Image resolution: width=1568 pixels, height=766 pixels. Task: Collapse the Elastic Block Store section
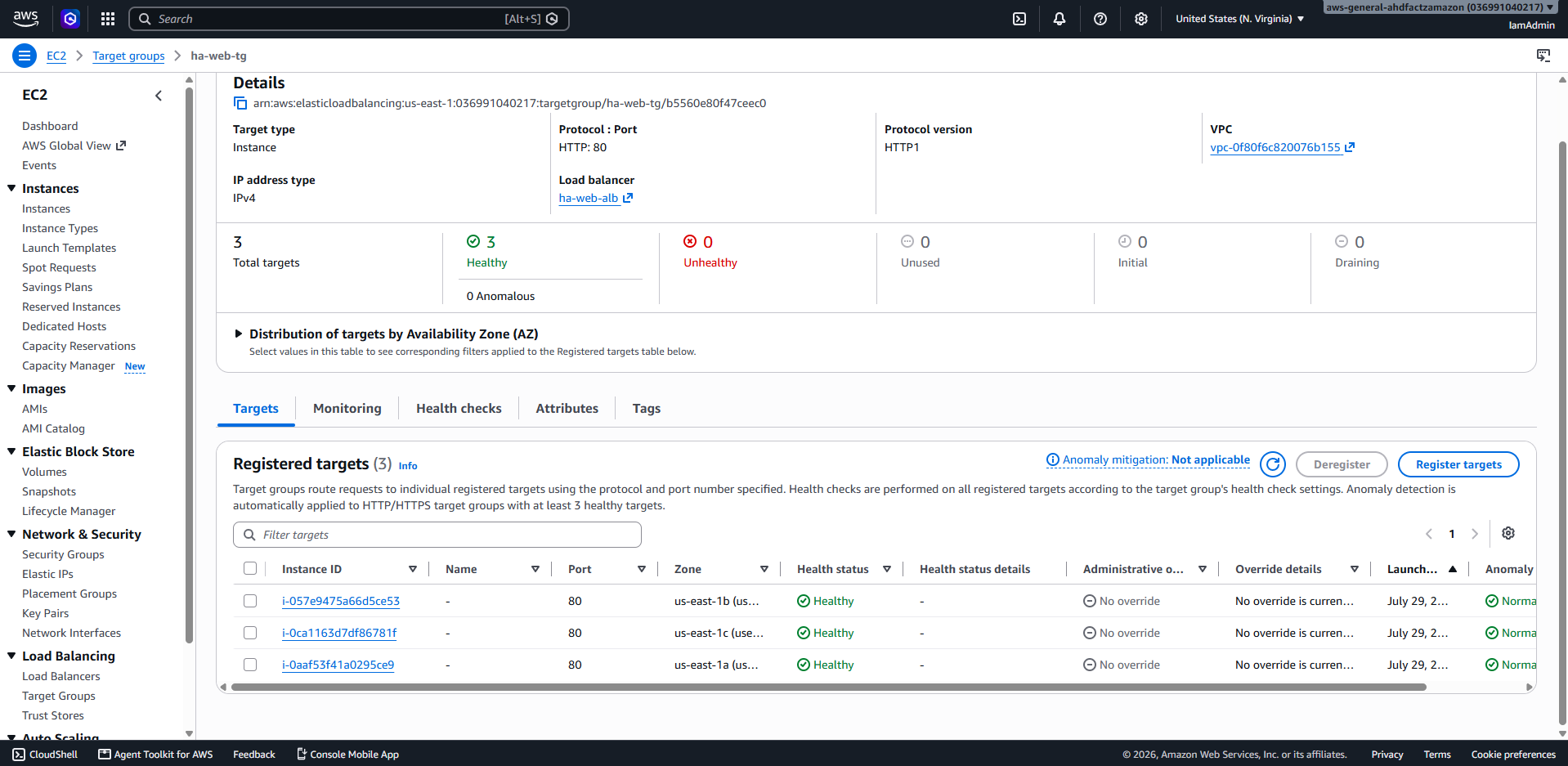pos(11,451)
